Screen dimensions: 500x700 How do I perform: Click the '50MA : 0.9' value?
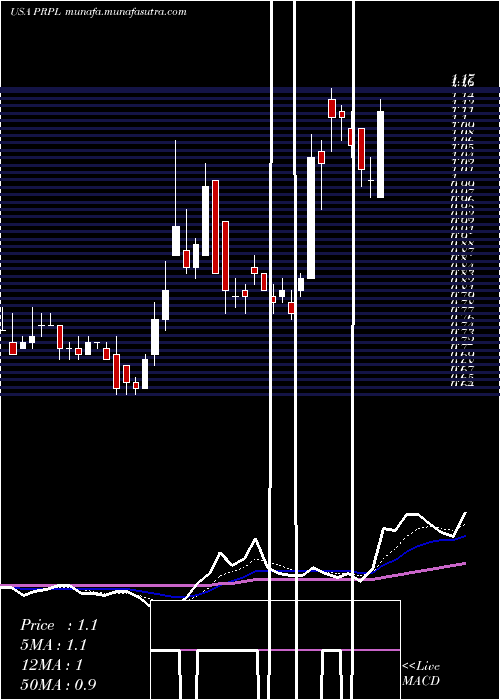[58, 684]
